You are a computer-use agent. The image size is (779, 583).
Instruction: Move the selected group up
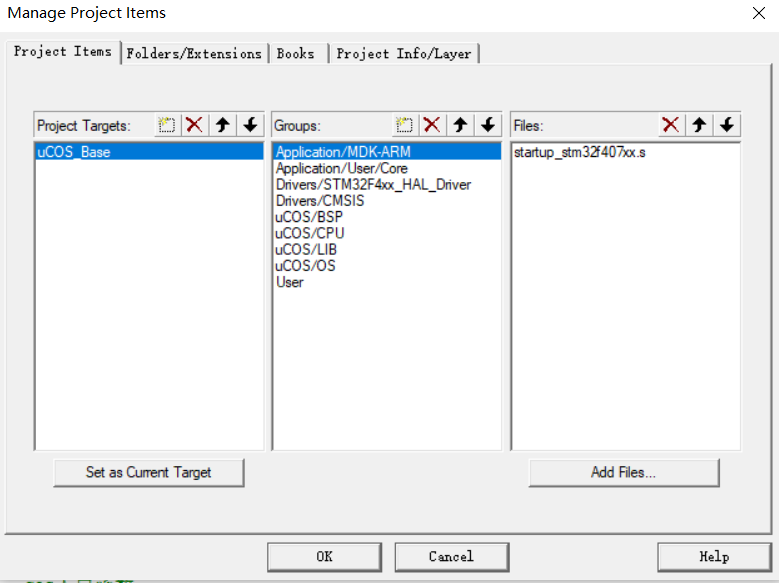click(460, 125)
